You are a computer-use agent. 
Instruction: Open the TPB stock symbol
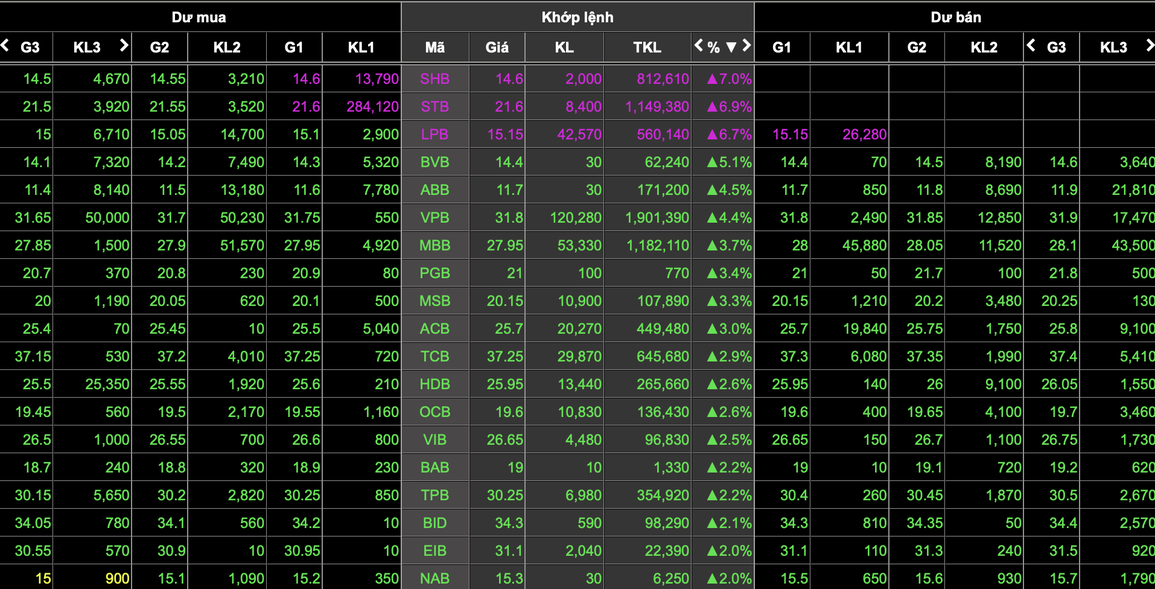435,495
